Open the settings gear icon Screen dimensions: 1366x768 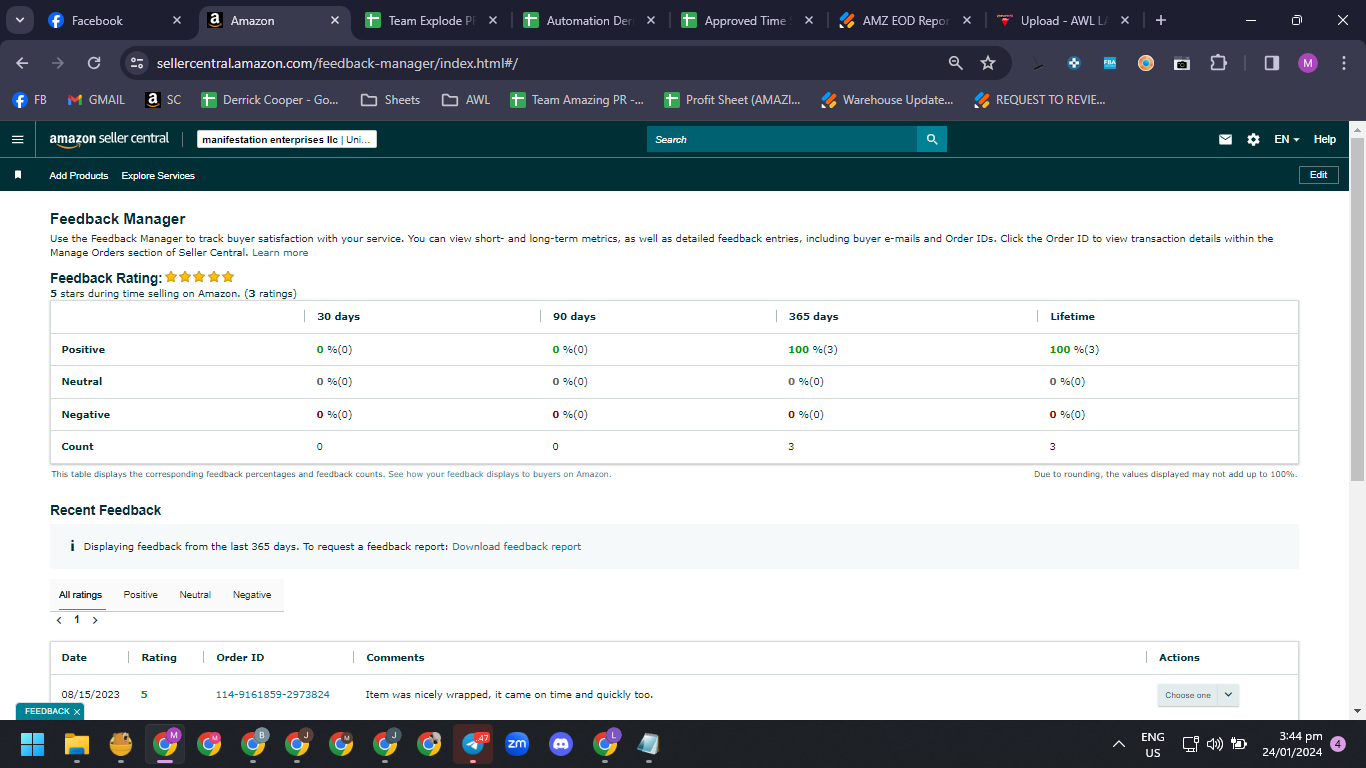[1253, 140]
